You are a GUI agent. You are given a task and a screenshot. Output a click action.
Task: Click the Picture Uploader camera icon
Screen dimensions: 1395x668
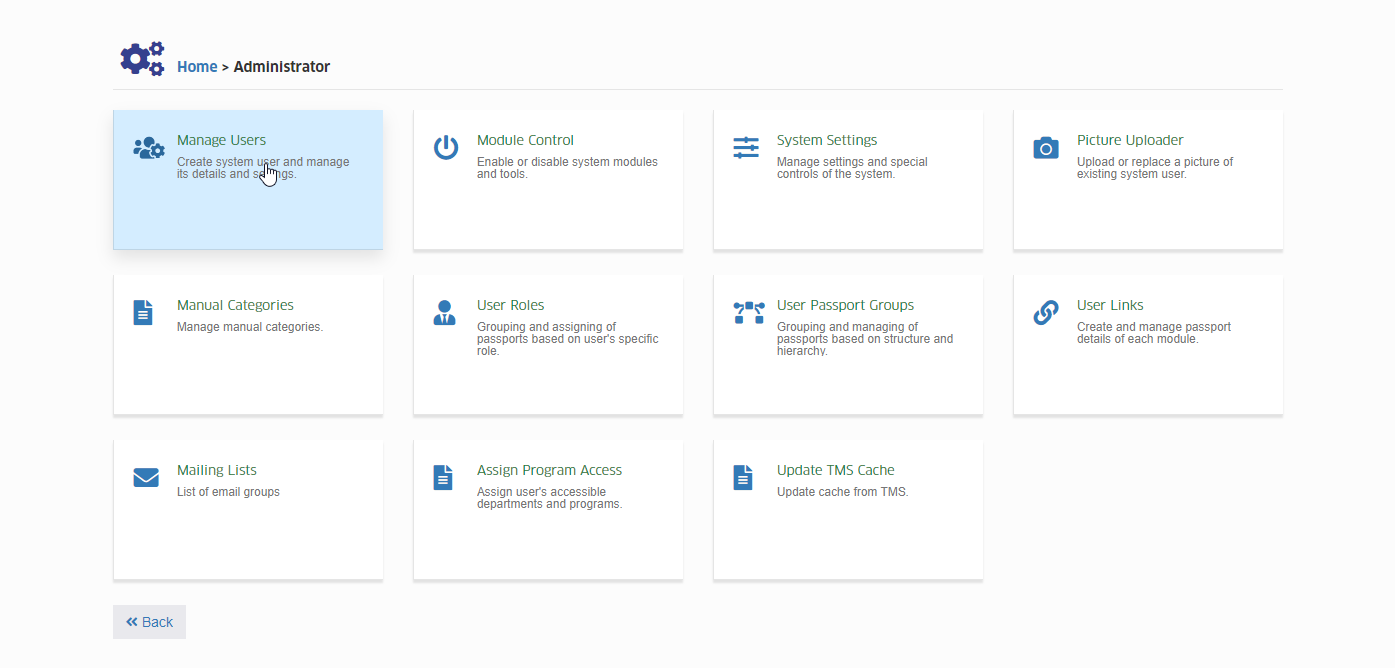[1046, 148]
